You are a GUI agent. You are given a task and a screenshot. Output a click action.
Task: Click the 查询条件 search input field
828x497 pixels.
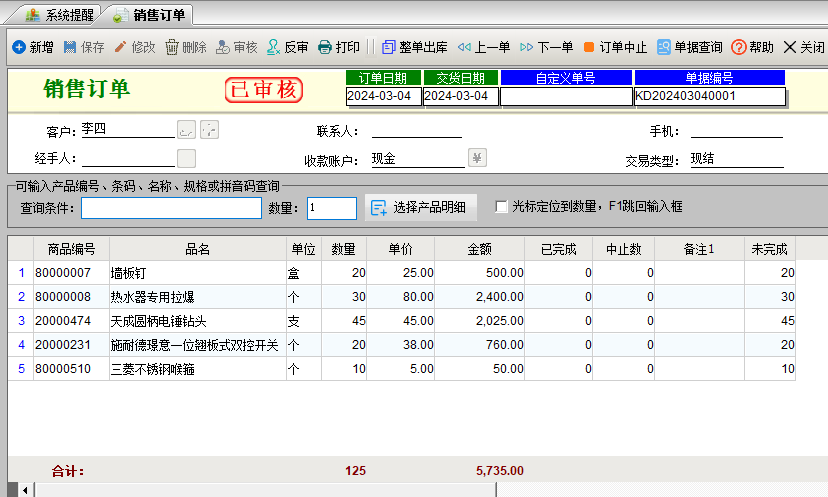tap(171, 208)
